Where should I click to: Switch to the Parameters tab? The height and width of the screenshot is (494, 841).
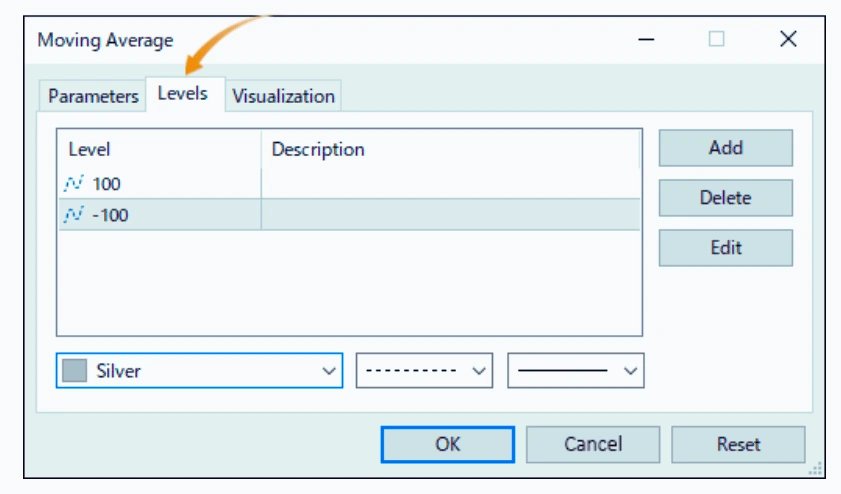coord(93,96)
